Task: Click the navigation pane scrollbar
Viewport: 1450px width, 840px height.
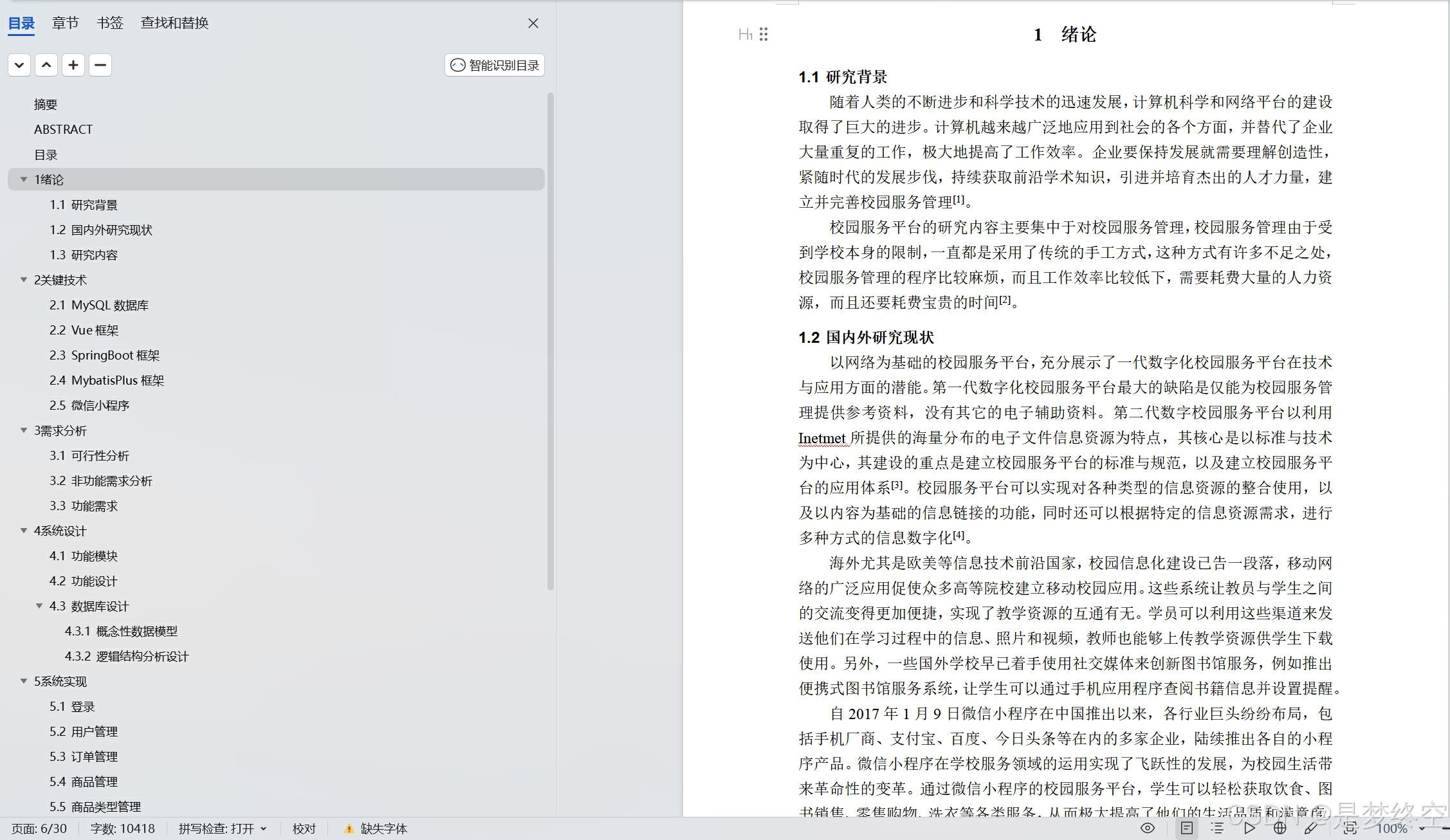Action: [550, 341]
